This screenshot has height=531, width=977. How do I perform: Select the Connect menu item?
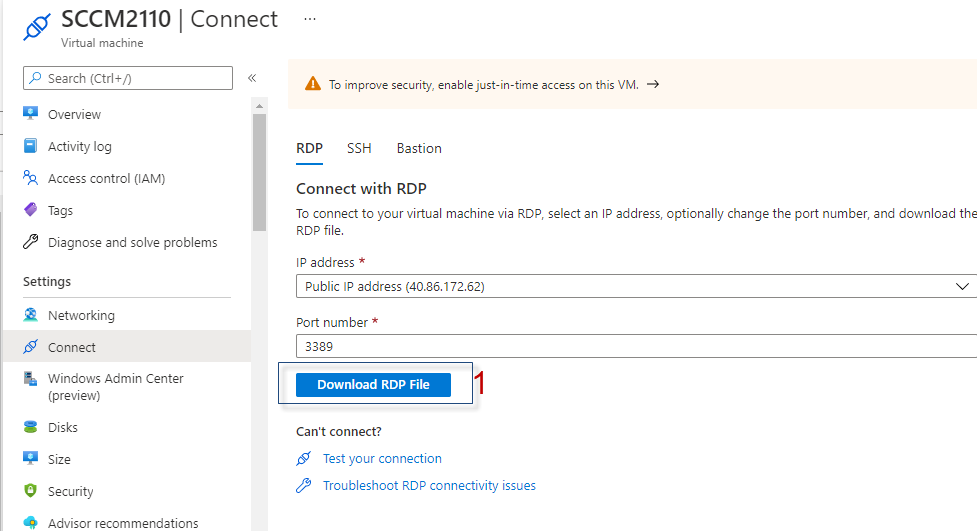pos(127,347)
